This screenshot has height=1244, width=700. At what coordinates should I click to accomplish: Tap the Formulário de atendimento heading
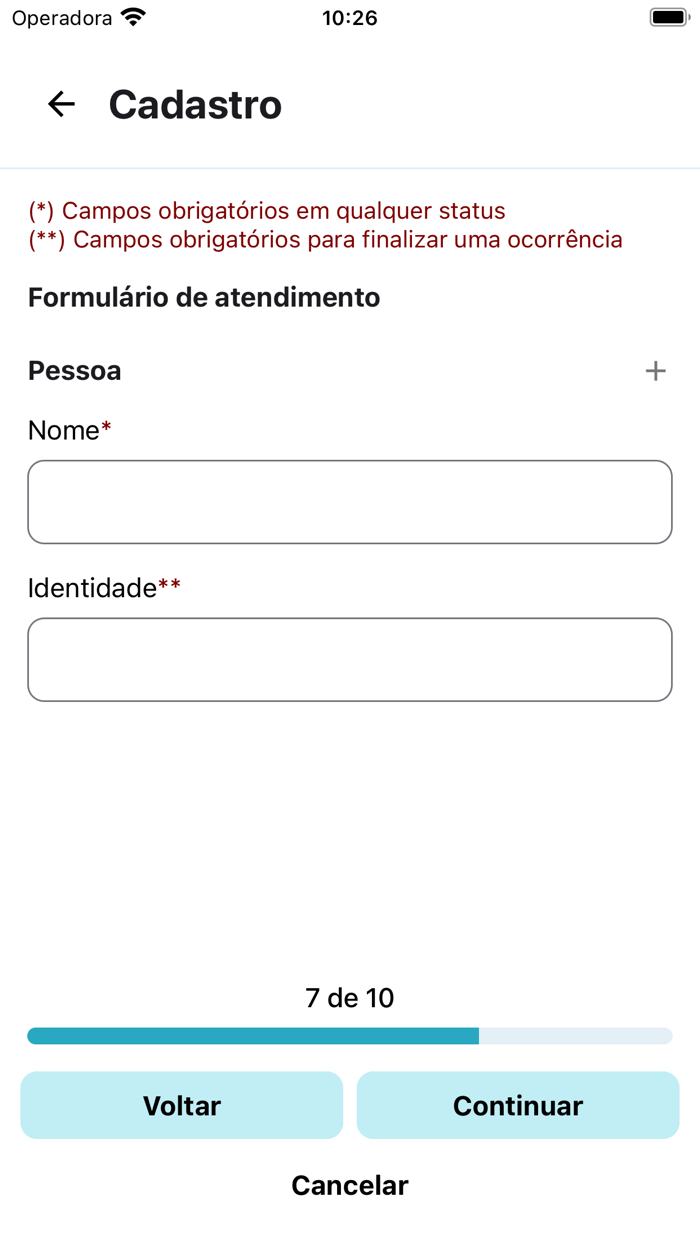203,297
